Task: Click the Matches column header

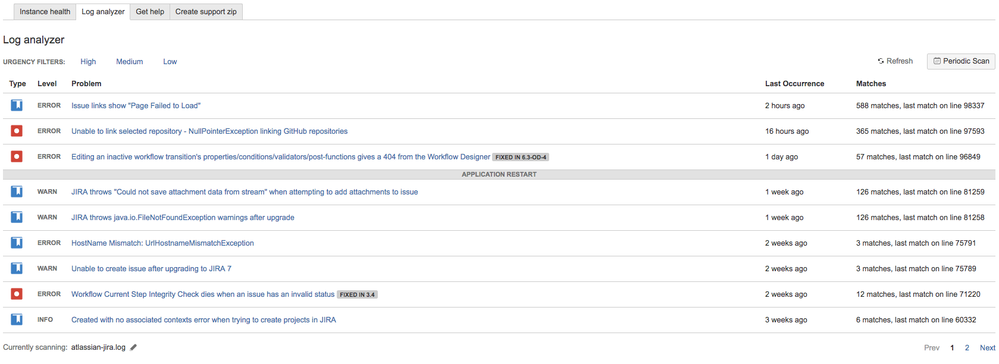Action: [x=871, y=84]
